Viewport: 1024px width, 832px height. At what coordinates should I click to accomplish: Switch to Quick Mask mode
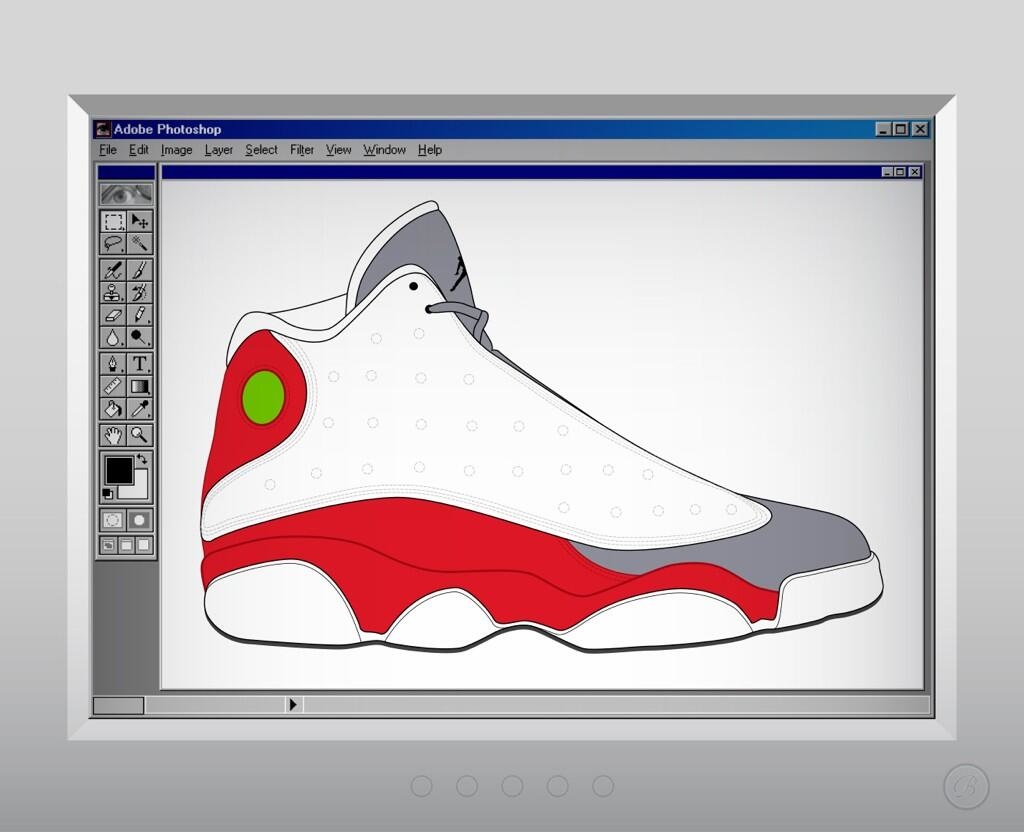[139, 520]
